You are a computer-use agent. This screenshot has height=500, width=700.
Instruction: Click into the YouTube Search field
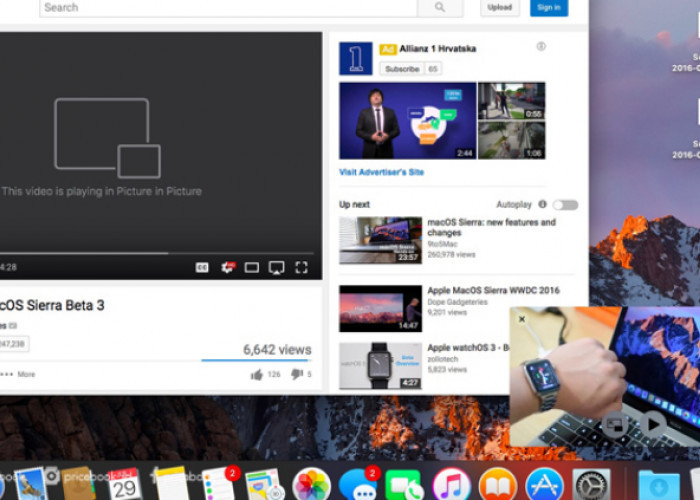[x=228, y=8]
